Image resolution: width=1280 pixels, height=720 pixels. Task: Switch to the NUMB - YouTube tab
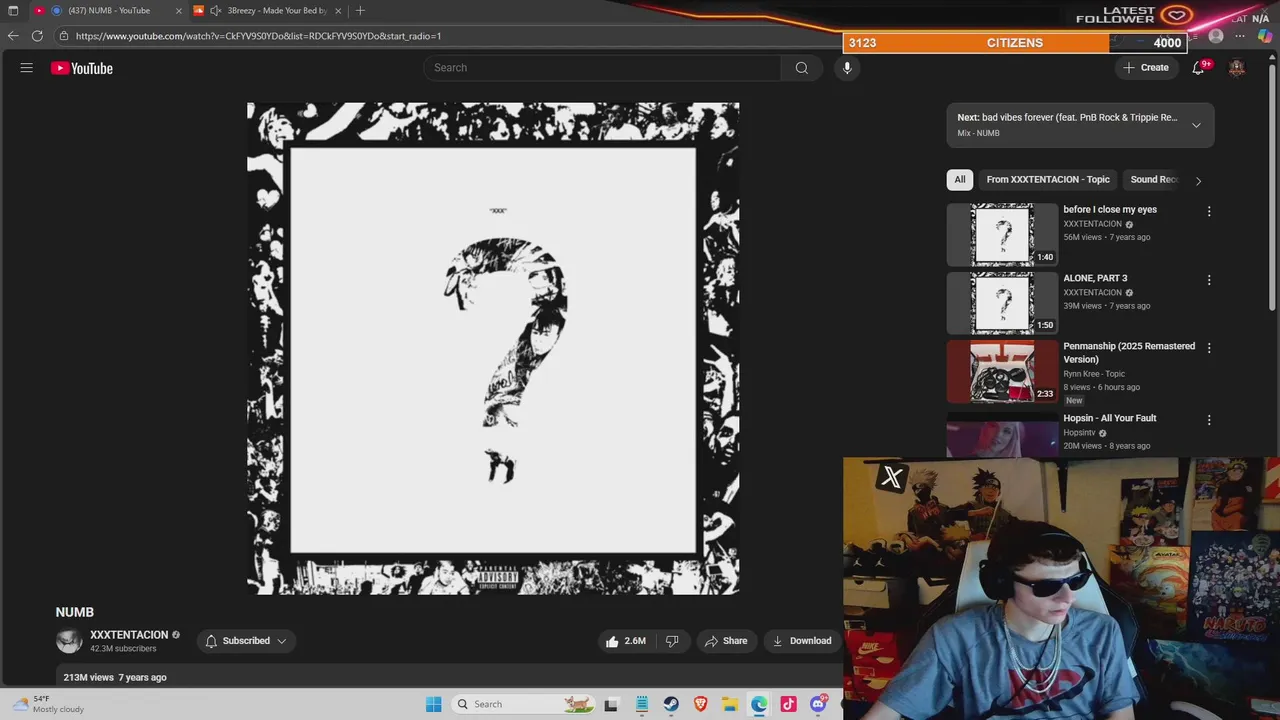(x=108, y=10)
